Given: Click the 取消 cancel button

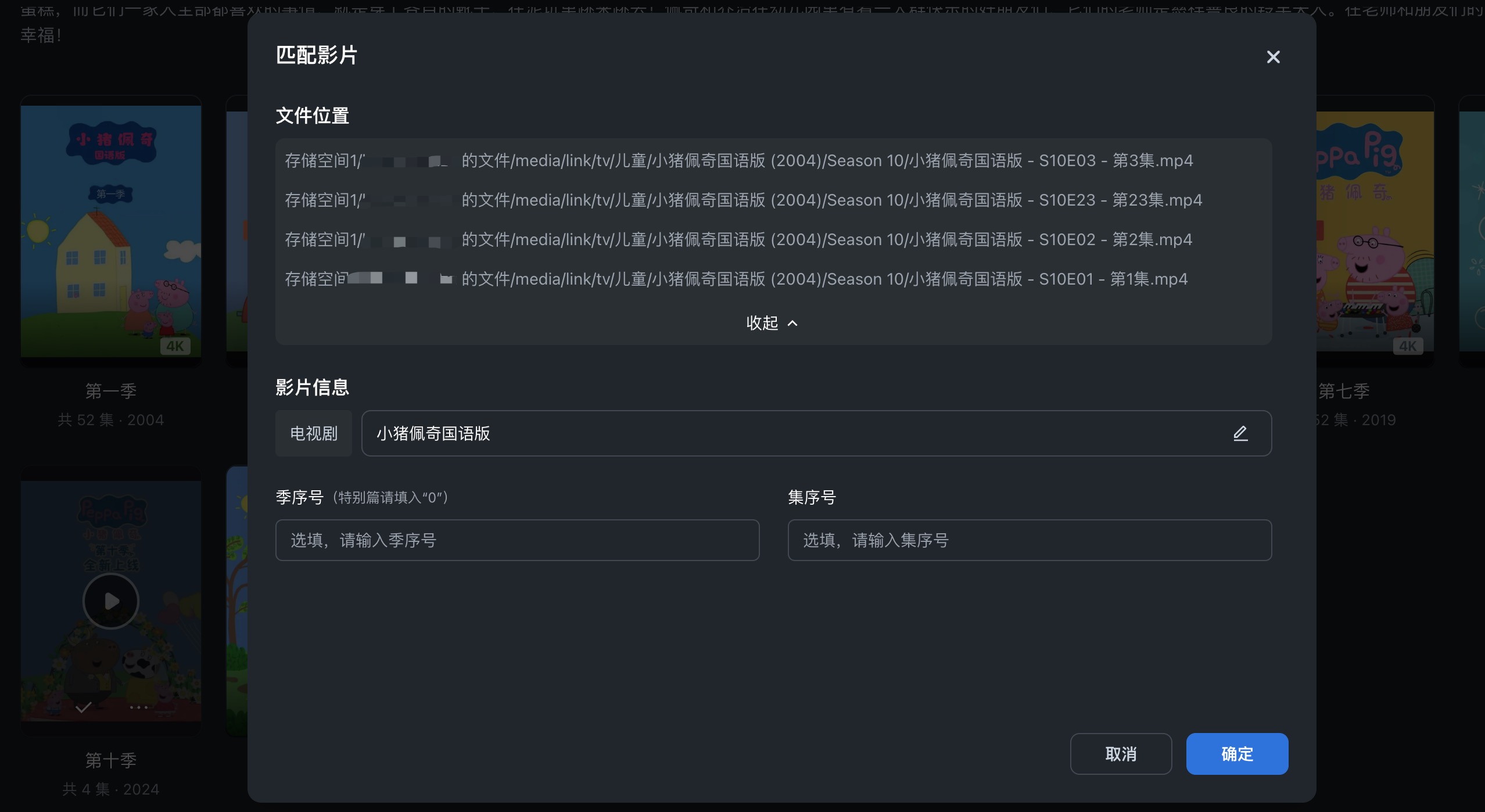Looking at the screenshot, I should click(1121, 754).
